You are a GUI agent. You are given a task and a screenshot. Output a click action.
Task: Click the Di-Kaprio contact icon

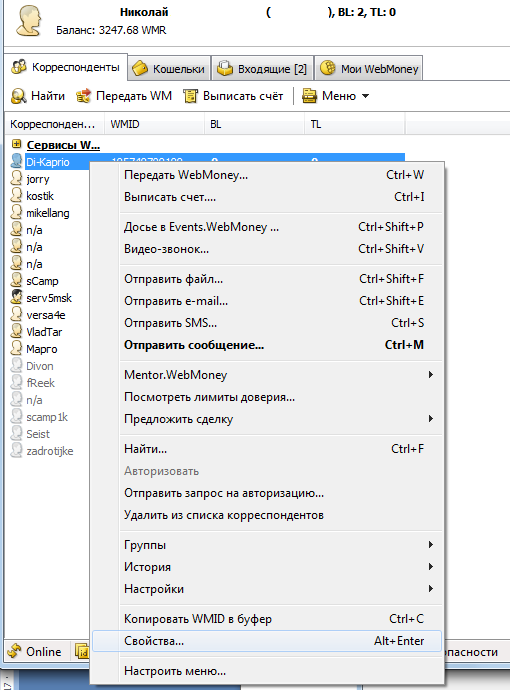click(16, 161)
